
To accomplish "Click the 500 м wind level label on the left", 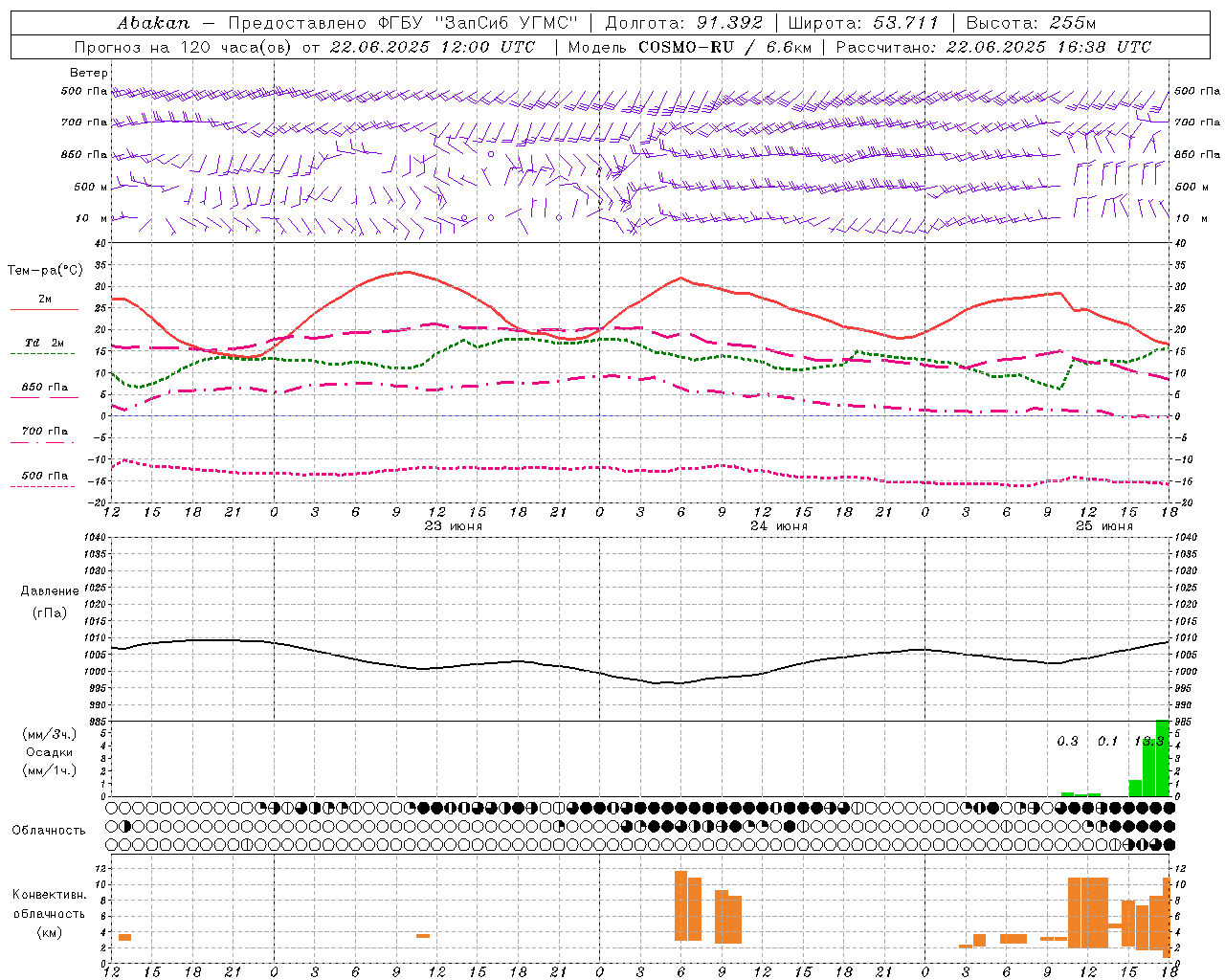I will [x=91, y=187].
